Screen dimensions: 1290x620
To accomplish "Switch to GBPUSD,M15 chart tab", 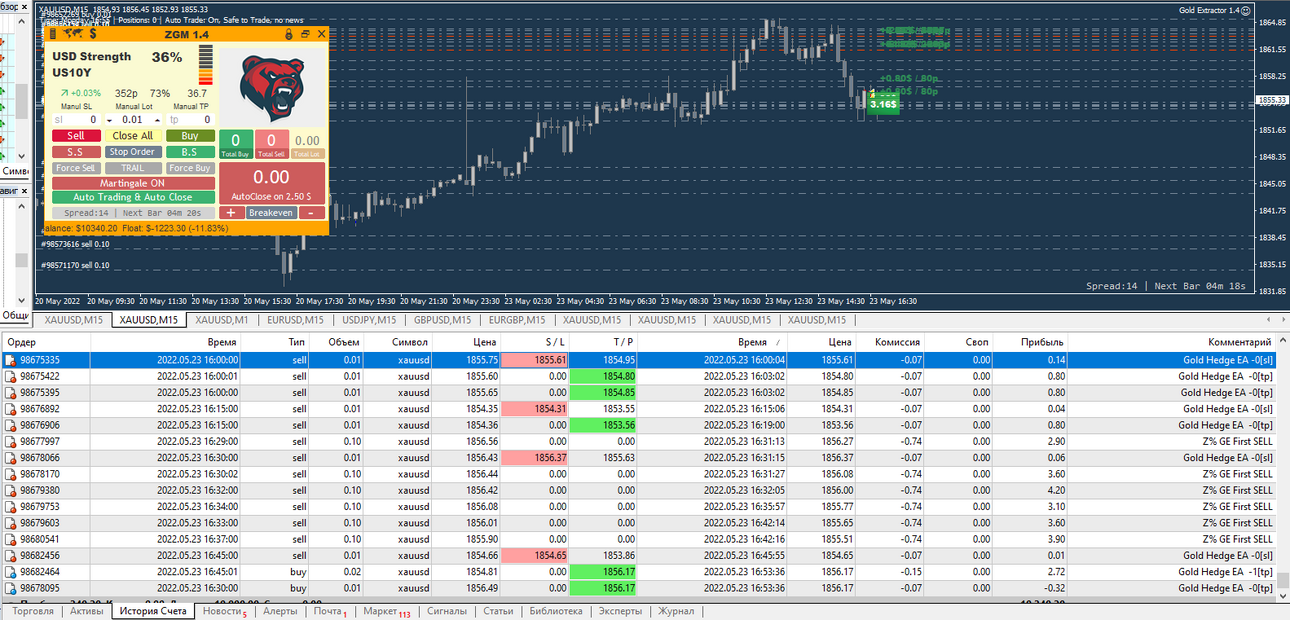I will click(442, 320).
